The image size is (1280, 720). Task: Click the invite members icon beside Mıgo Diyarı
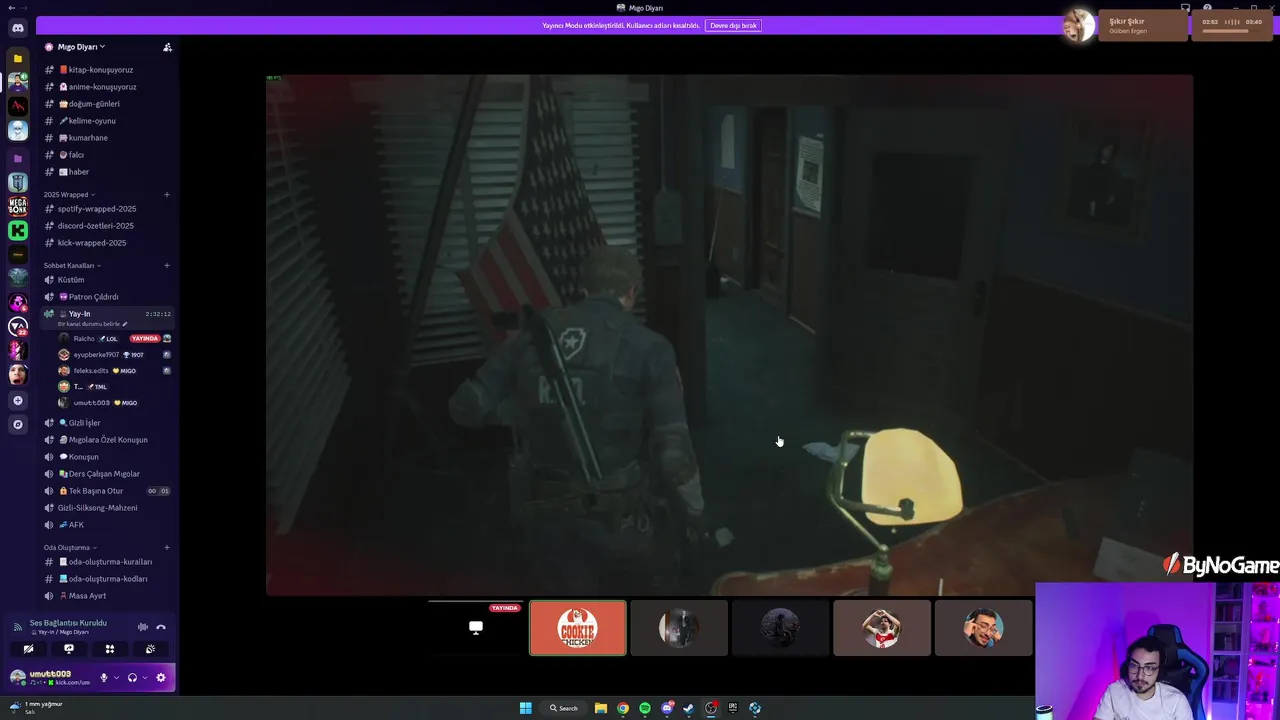pyautogui.click(x=167, y=47)
